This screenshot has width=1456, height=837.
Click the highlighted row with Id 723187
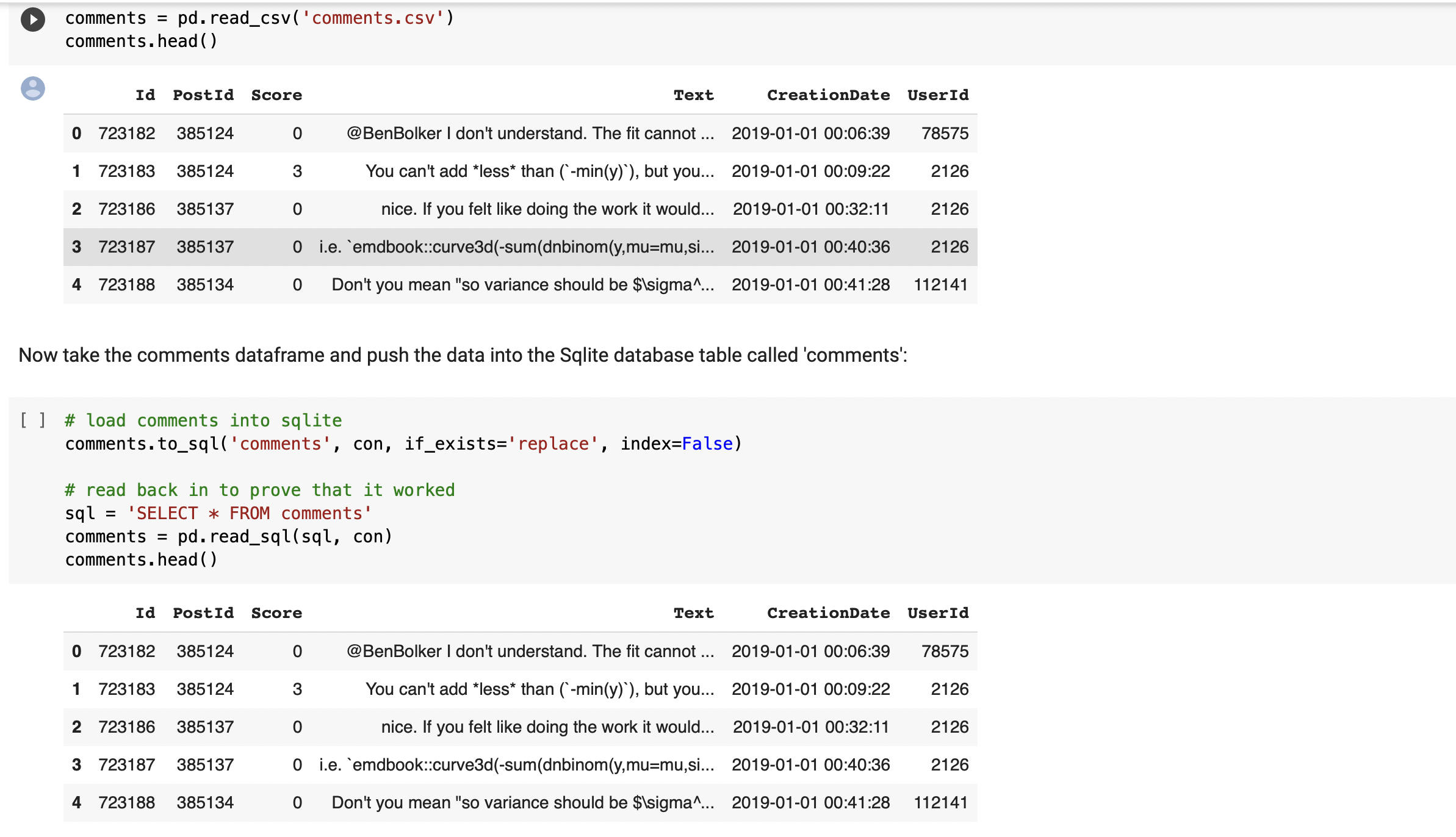pyautogui.click(x=519, y=246)
